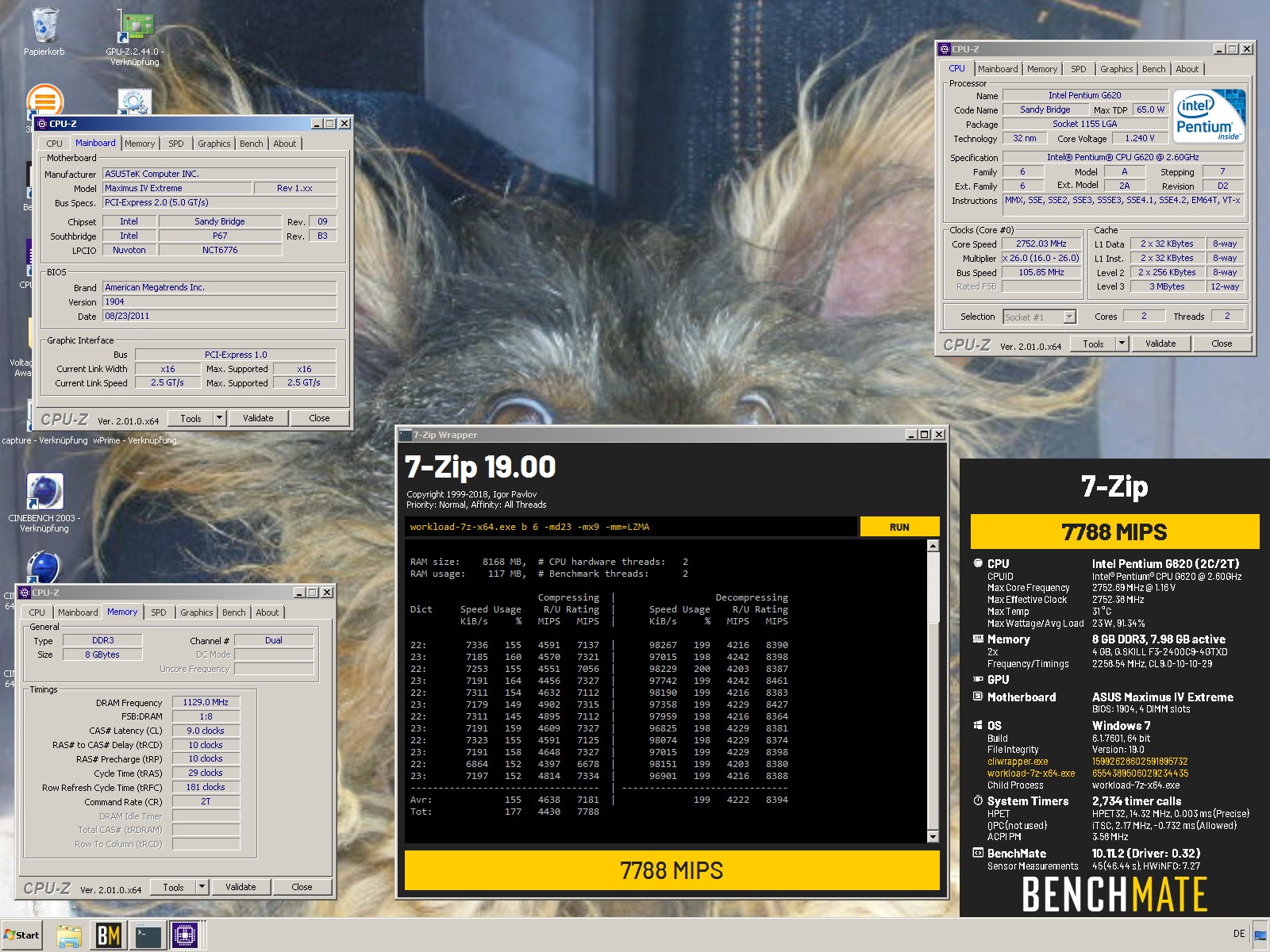Click the title icon of CPU-Z Mainboard window
Image resolution: width=1270 pixels, height=952 pixels.
point(43,124)
